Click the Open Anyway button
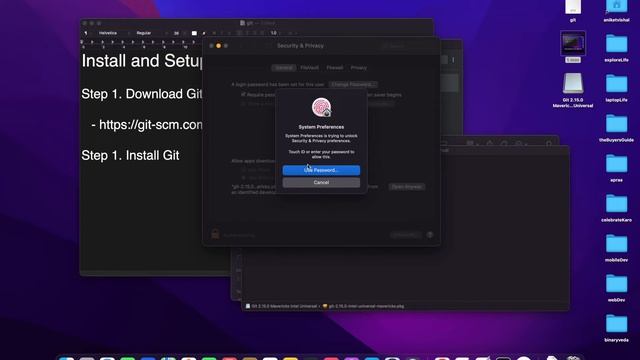 [407, 187]
